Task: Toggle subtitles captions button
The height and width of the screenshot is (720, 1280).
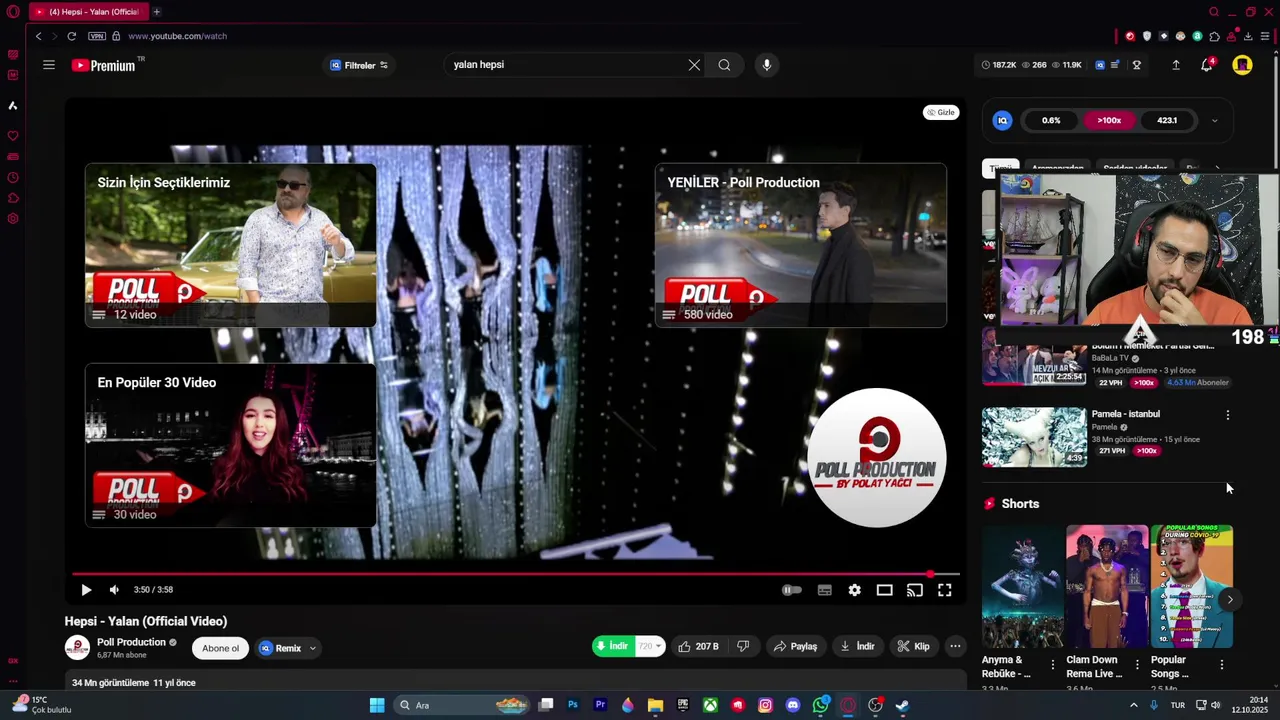Action: (824, 590)
